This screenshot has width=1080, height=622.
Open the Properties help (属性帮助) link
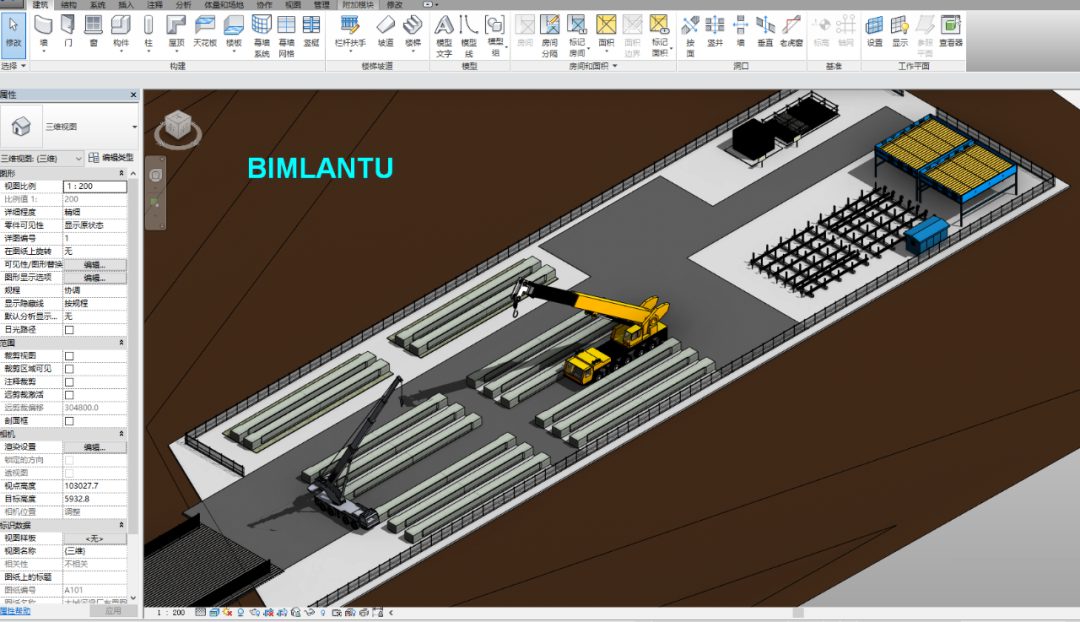pos(15,611)
